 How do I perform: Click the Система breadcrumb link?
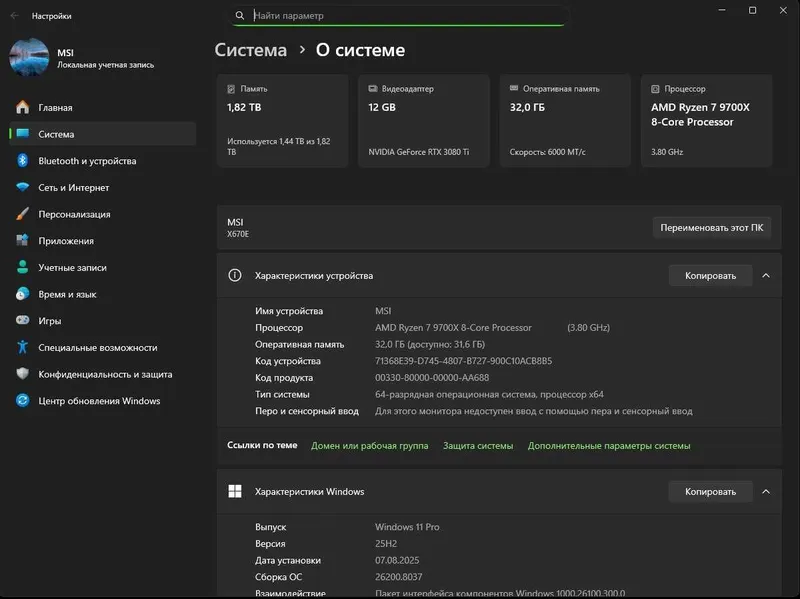click(x=251, y=50)
